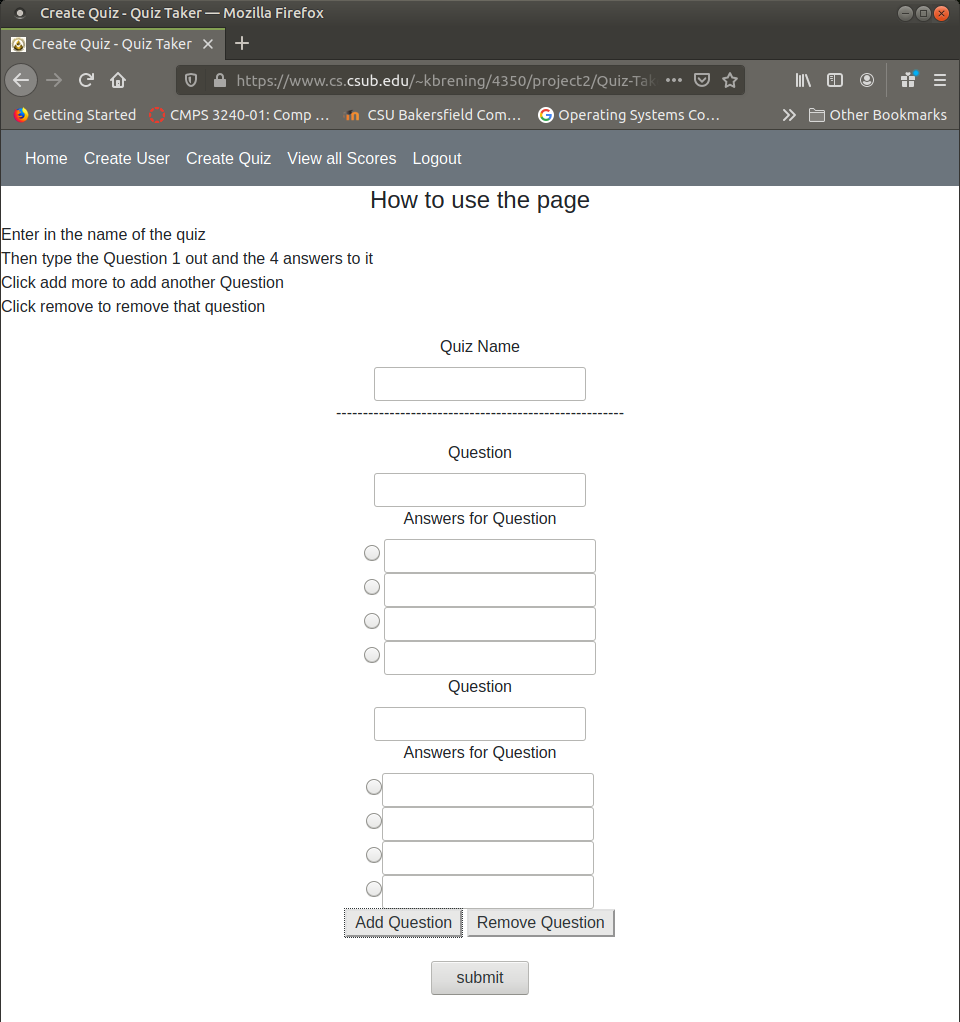The width and height of the screenshot is (960, 1022).
Task: Select fourth answer radio of first question
Action: point(371,654)
